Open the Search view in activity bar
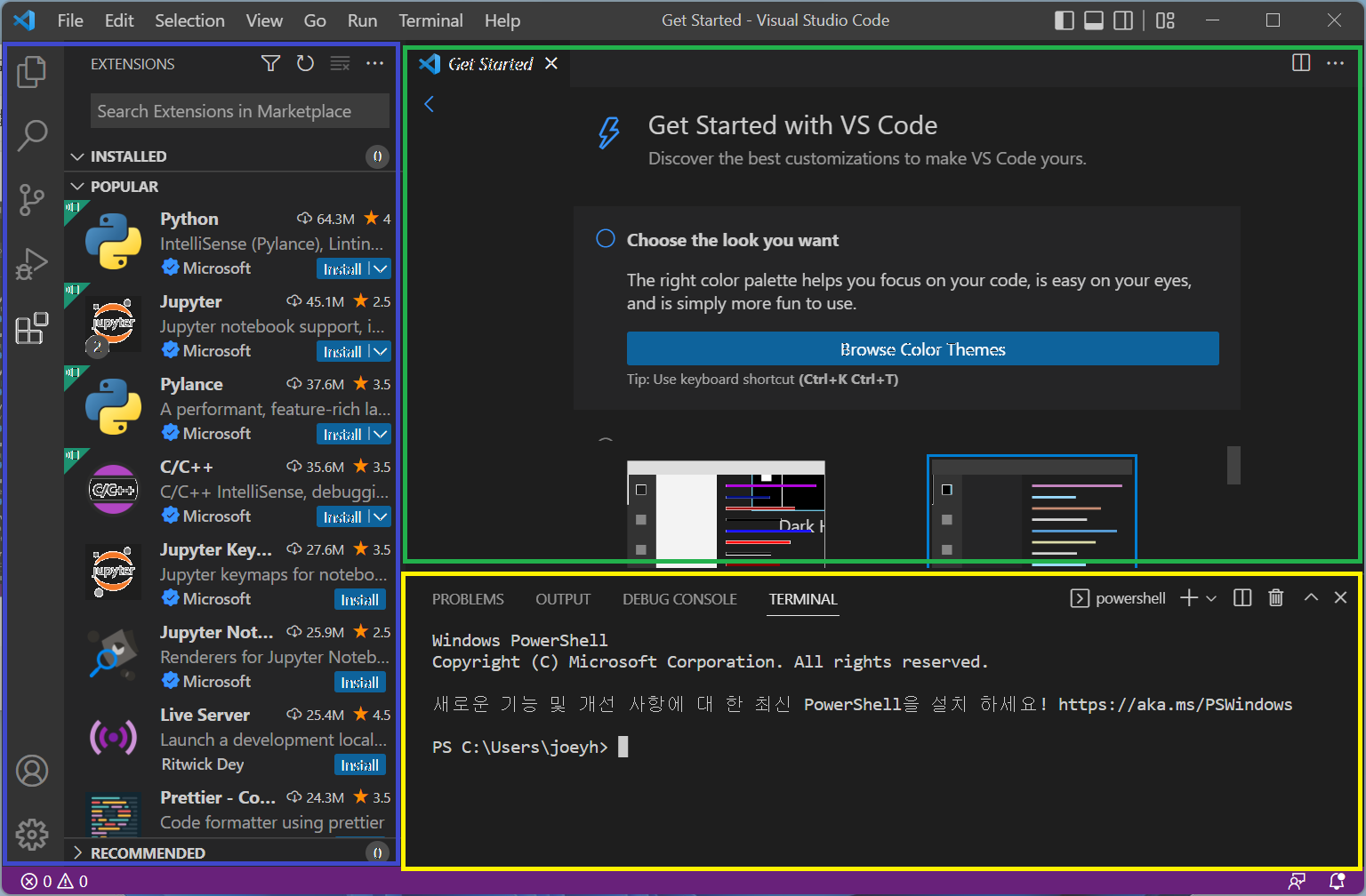This screenshot has height=896, width=1366. point(32,135)
